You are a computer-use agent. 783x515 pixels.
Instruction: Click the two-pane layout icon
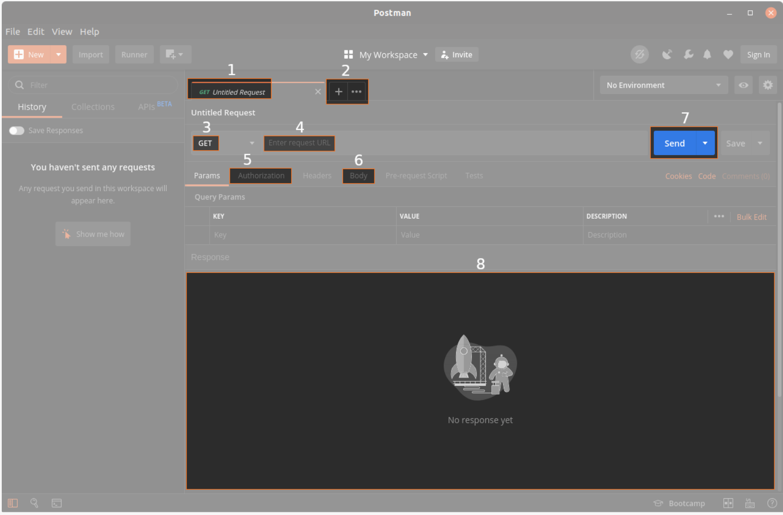[728, 503]
